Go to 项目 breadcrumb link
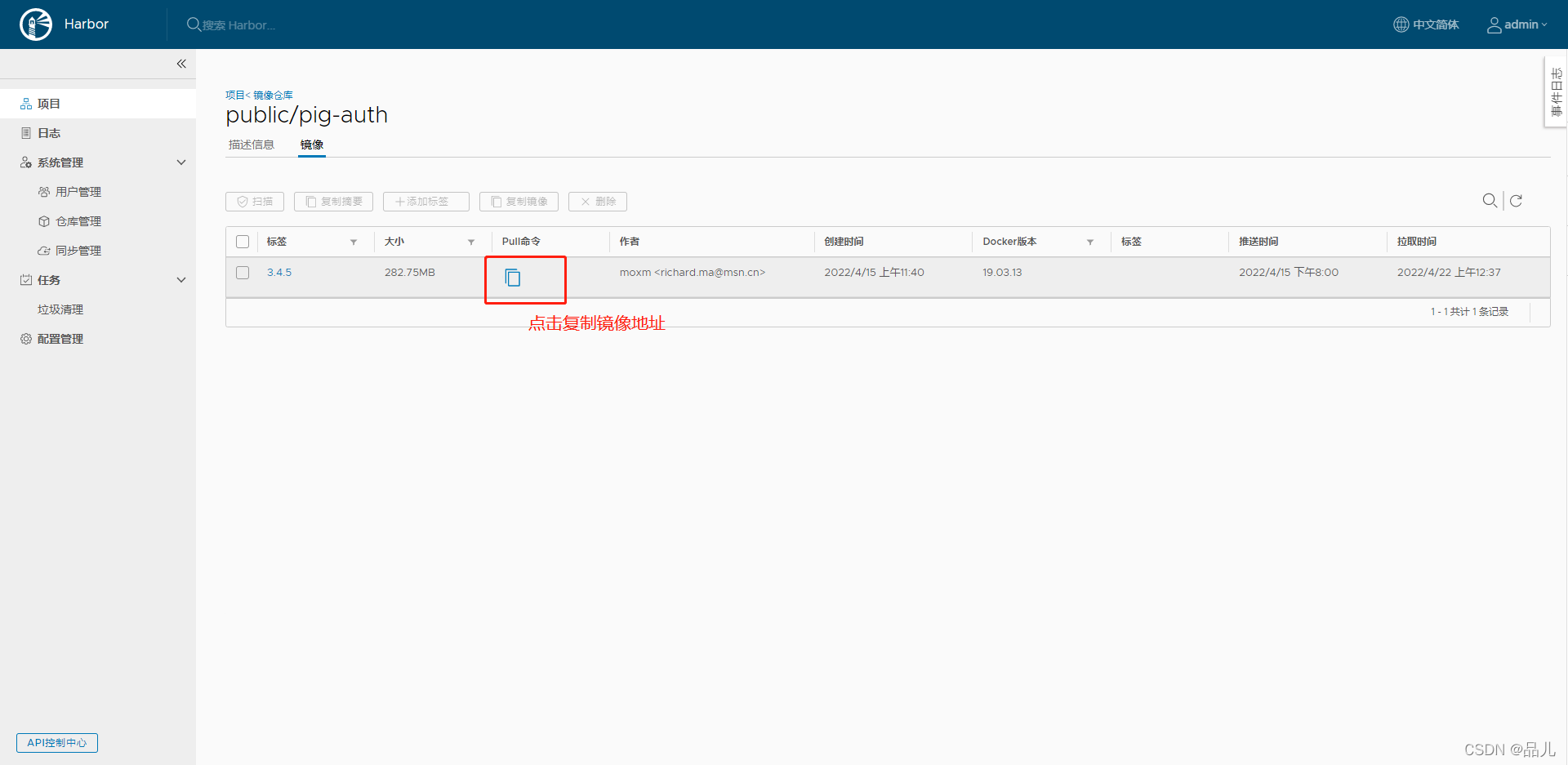The height and width of the screenshot is (765, 1568). click(x=235, y=96)
